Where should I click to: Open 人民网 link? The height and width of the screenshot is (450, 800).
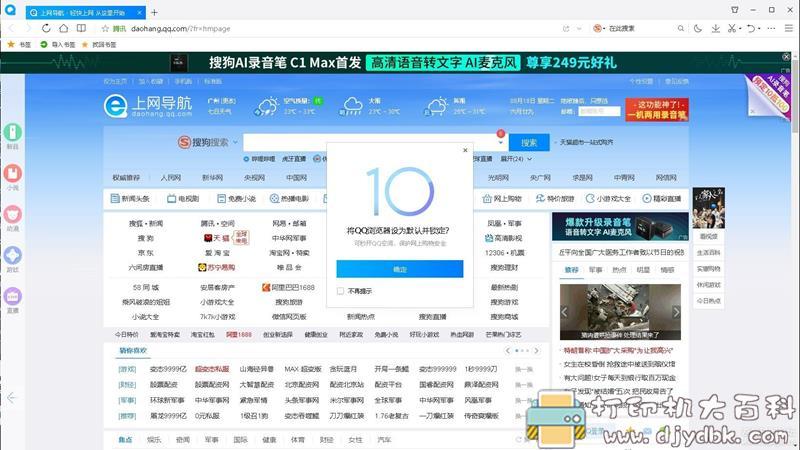coord(170,178)
